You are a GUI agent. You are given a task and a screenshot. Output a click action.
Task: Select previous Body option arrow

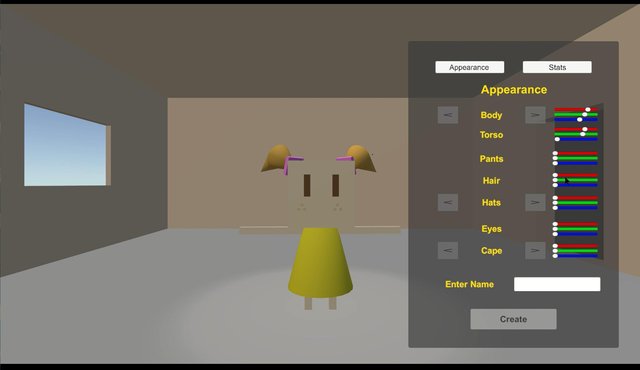(448, 115)
